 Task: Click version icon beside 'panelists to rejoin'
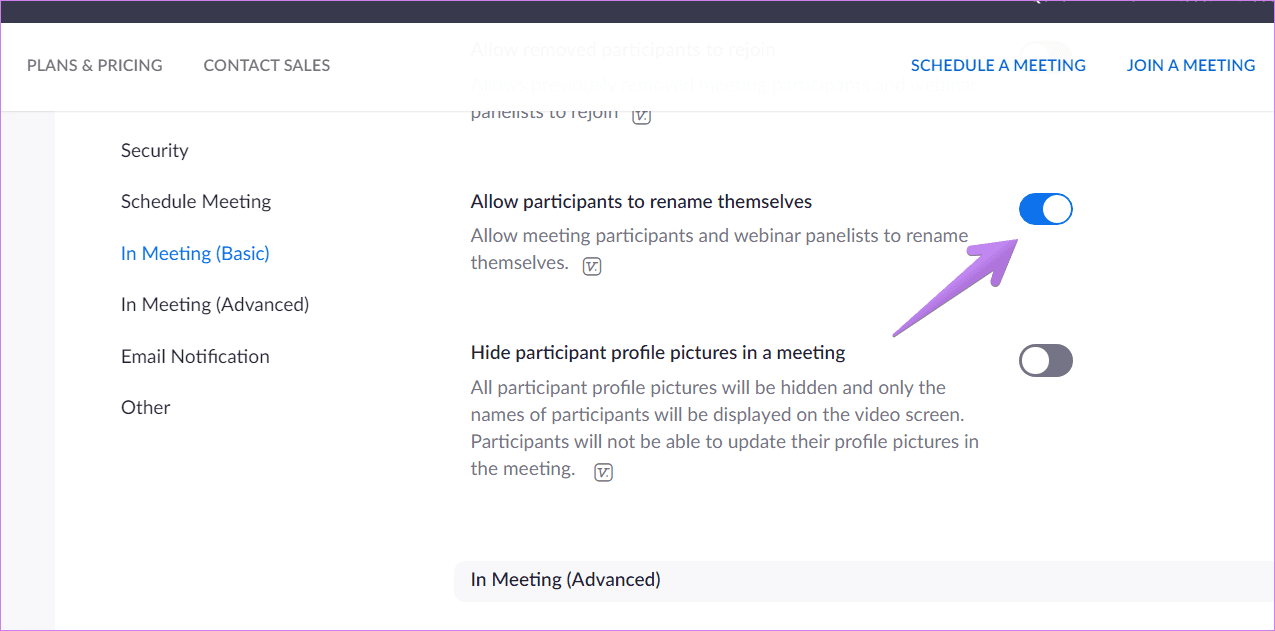(641, 115)
